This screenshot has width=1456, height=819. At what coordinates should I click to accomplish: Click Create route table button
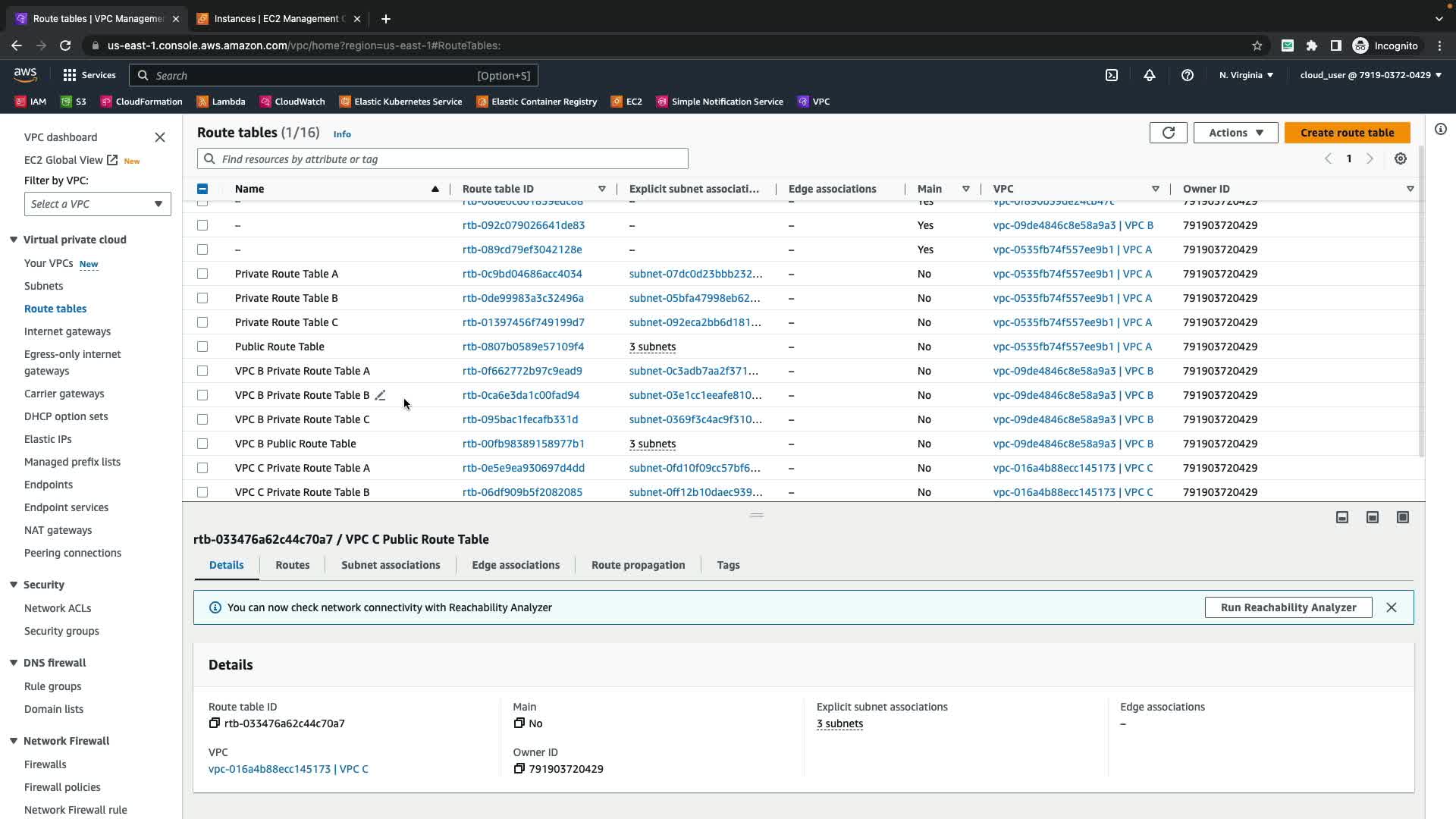point(1347,133)
